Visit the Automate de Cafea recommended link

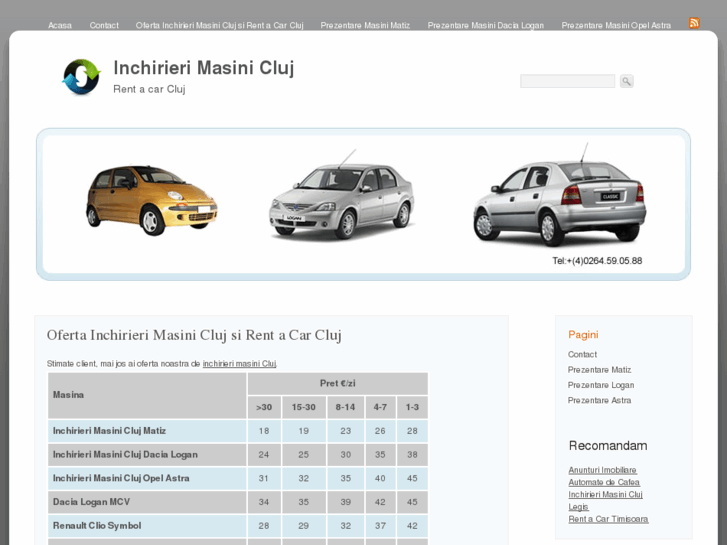click(604, 482)
